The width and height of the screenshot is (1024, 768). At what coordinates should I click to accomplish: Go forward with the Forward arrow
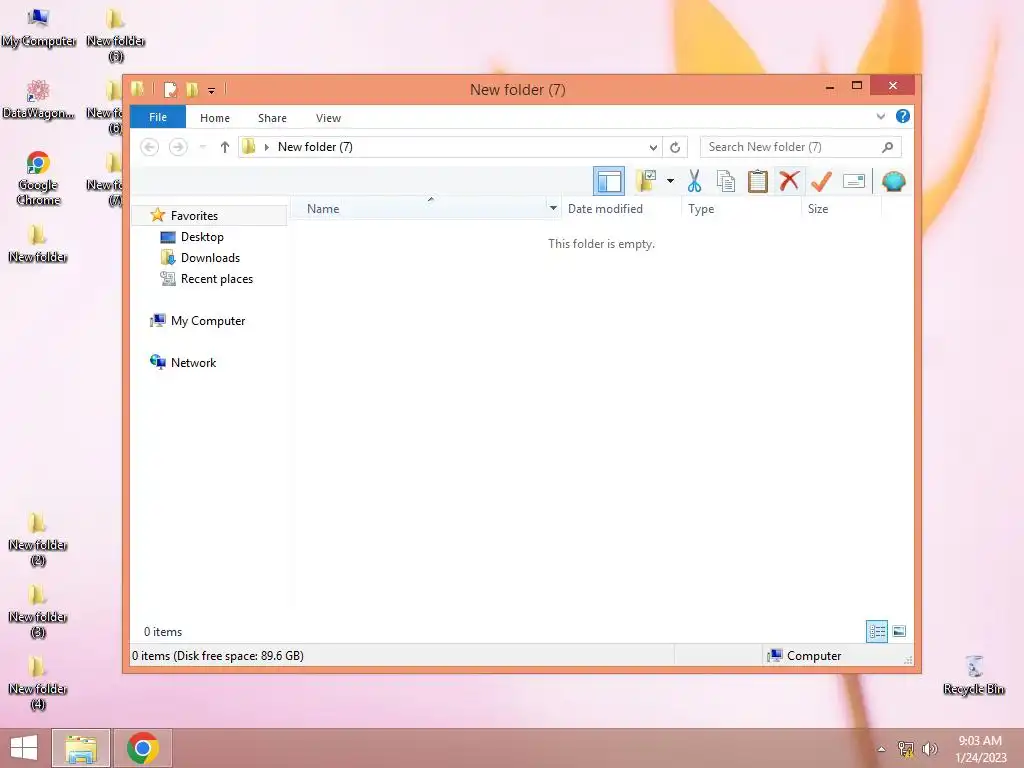[178, 147]
